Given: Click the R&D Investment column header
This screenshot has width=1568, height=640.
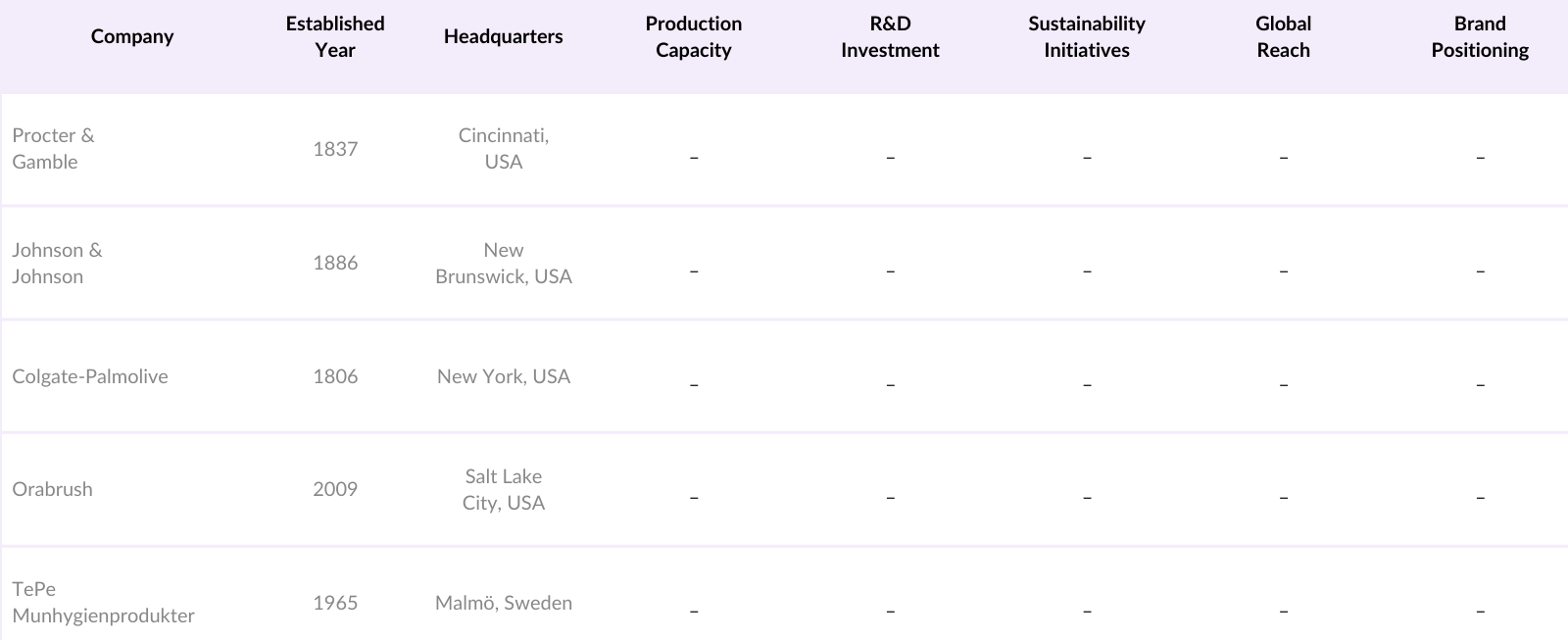Looking at the screenshot, I should pos(890,37).
